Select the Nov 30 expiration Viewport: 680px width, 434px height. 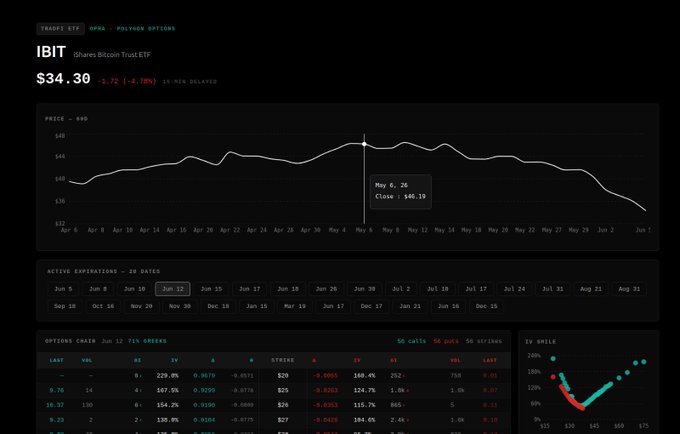(x=180, y=306)
